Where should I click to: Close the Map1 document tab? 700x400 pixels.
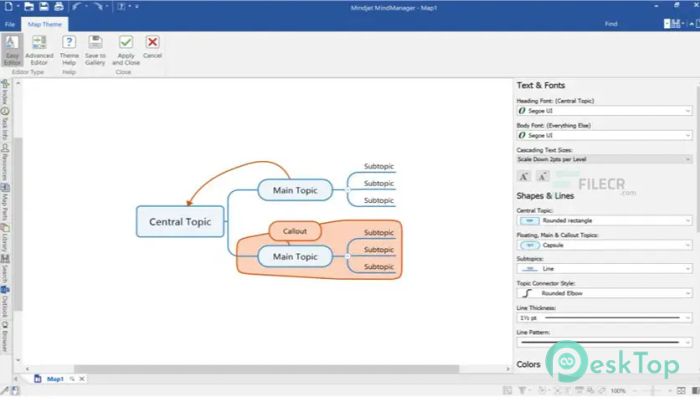pyautogui.click(x=82, y=379)
